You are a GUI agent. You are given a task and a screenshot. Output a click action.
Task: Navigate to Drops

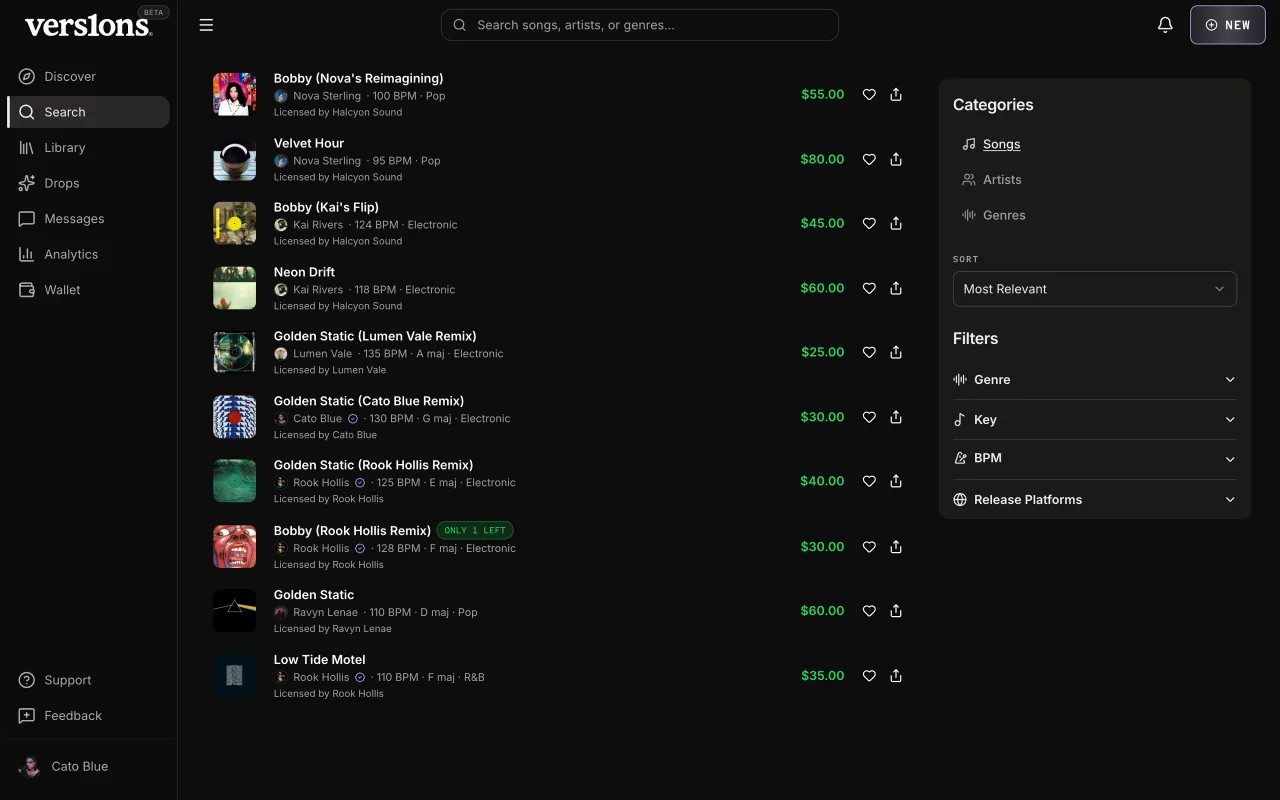88,183
